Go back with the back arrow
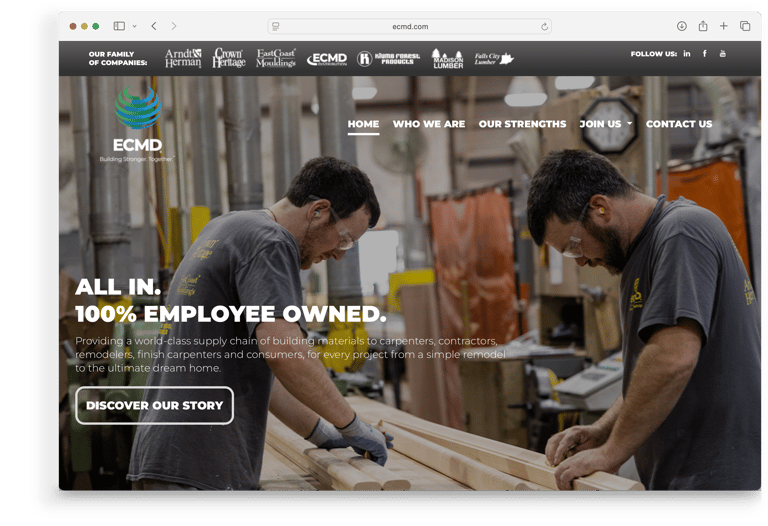Image resolution: width=768 pixels, height=526 pixels. (154, 26)
